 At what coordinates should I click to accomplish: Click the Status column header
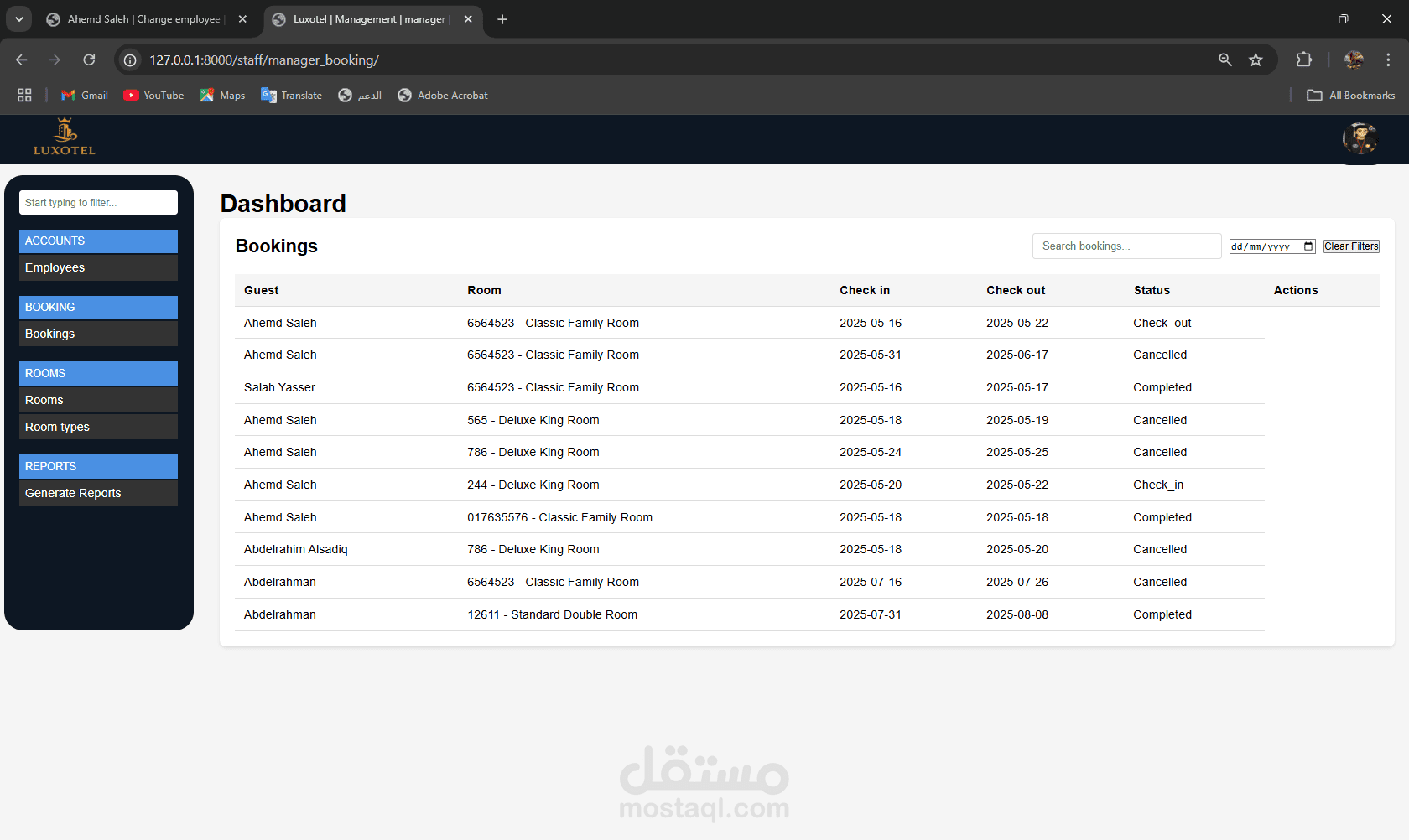[1152, 291]
